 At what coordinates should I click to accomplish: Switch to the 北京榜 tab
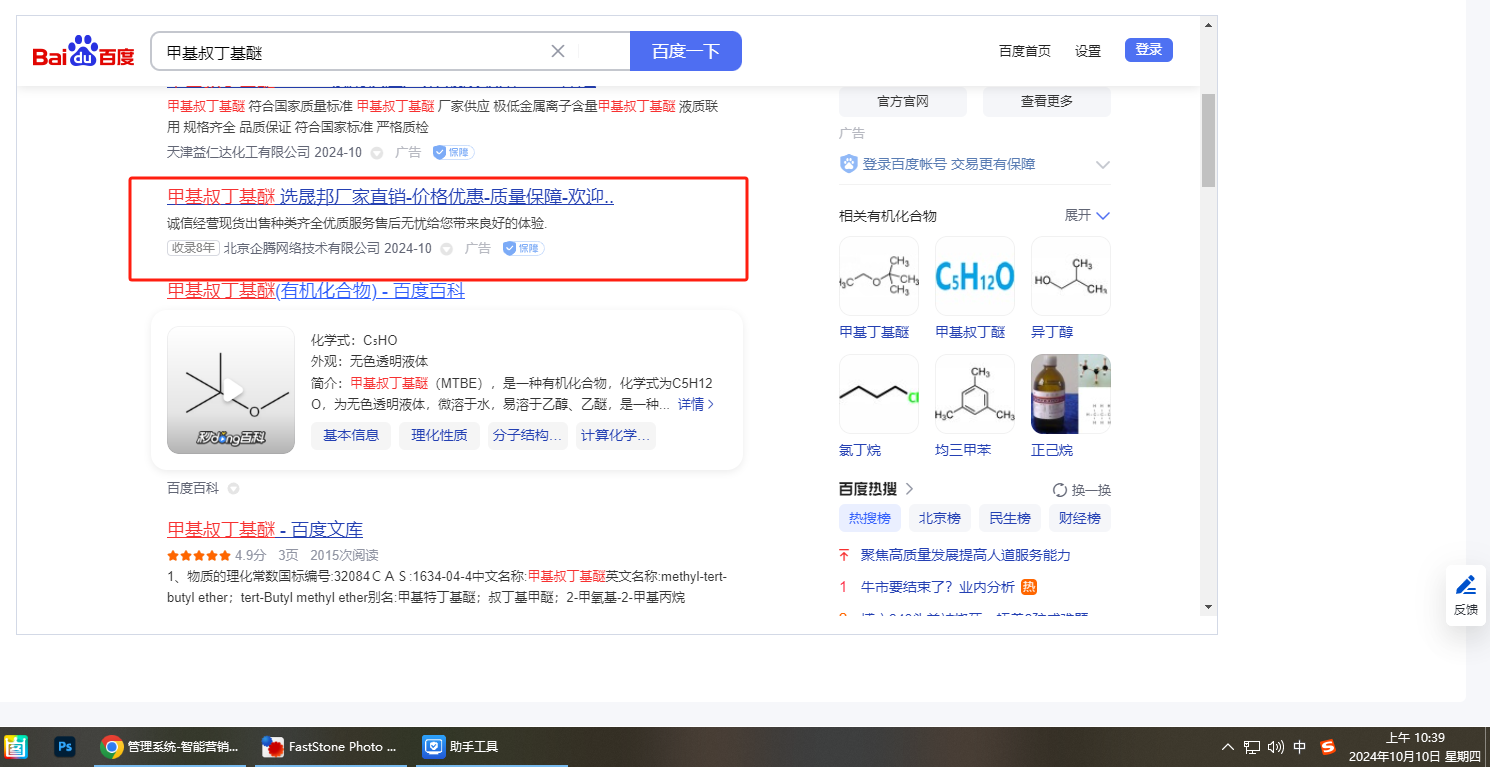point(939,518)
